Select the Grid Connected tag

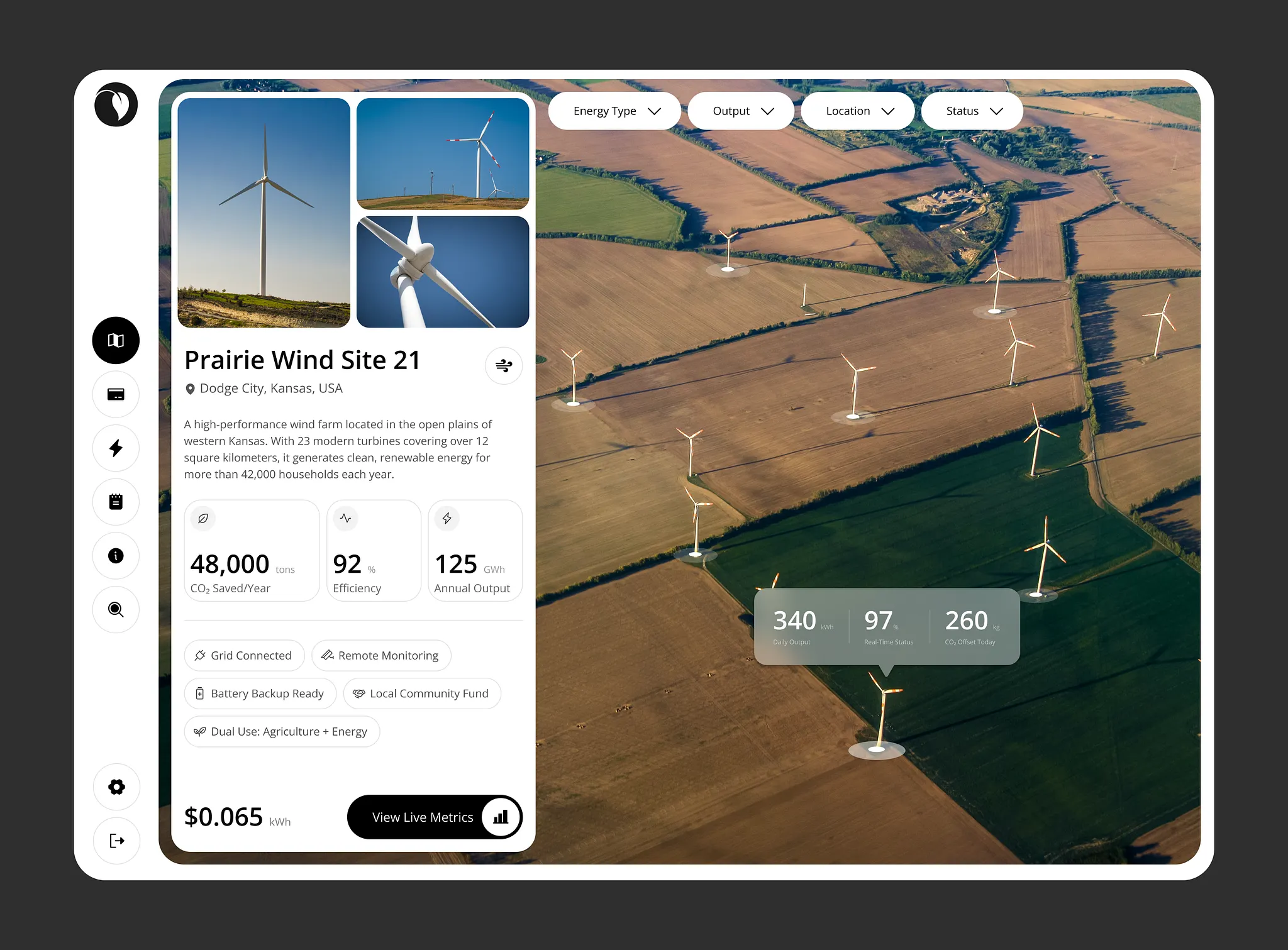click(244, 656)
